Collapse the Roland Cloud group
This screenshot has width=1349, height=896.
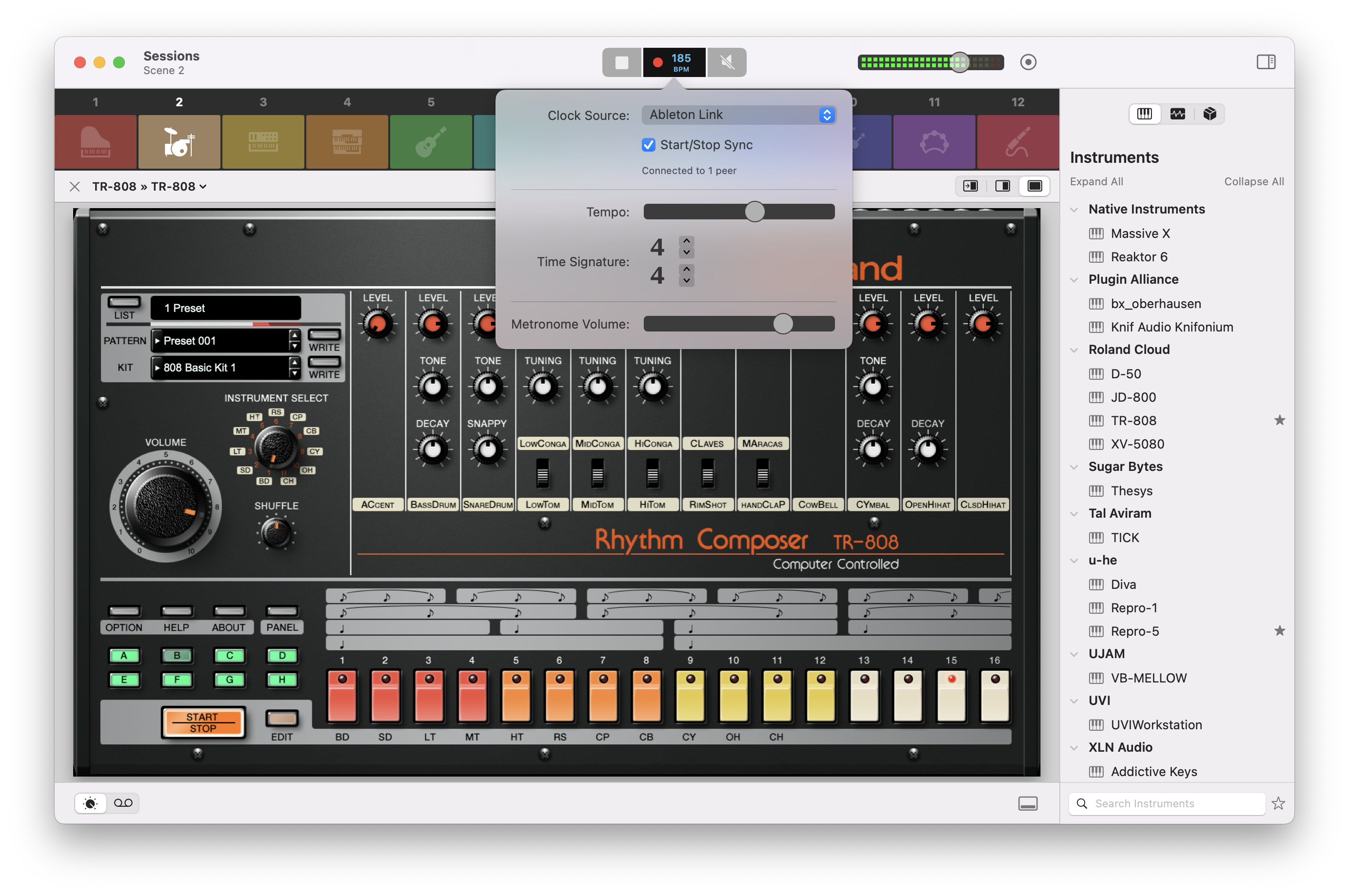tap(1074, 351)
